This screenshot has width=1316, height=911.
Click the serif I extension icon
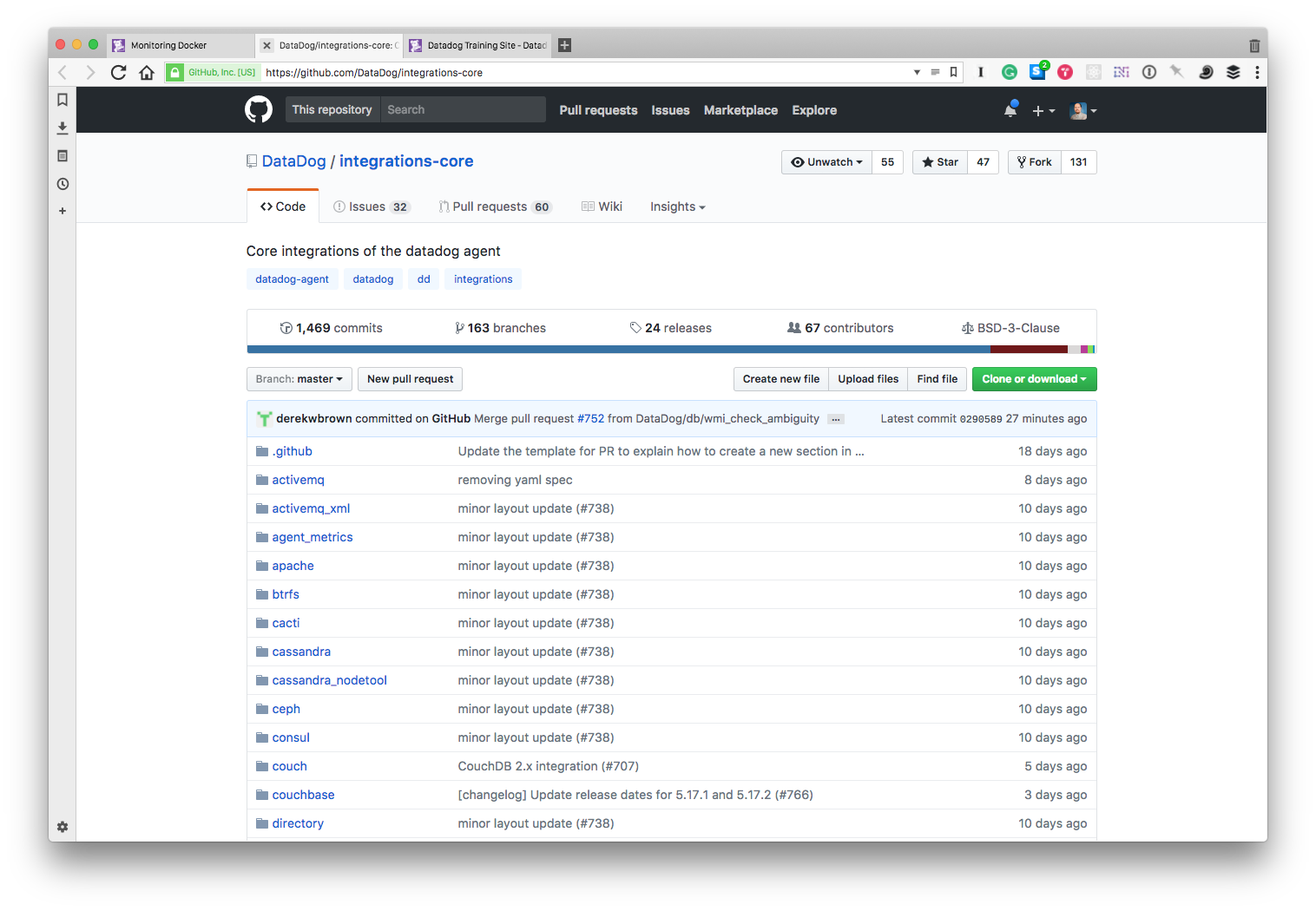click(981, 72)
